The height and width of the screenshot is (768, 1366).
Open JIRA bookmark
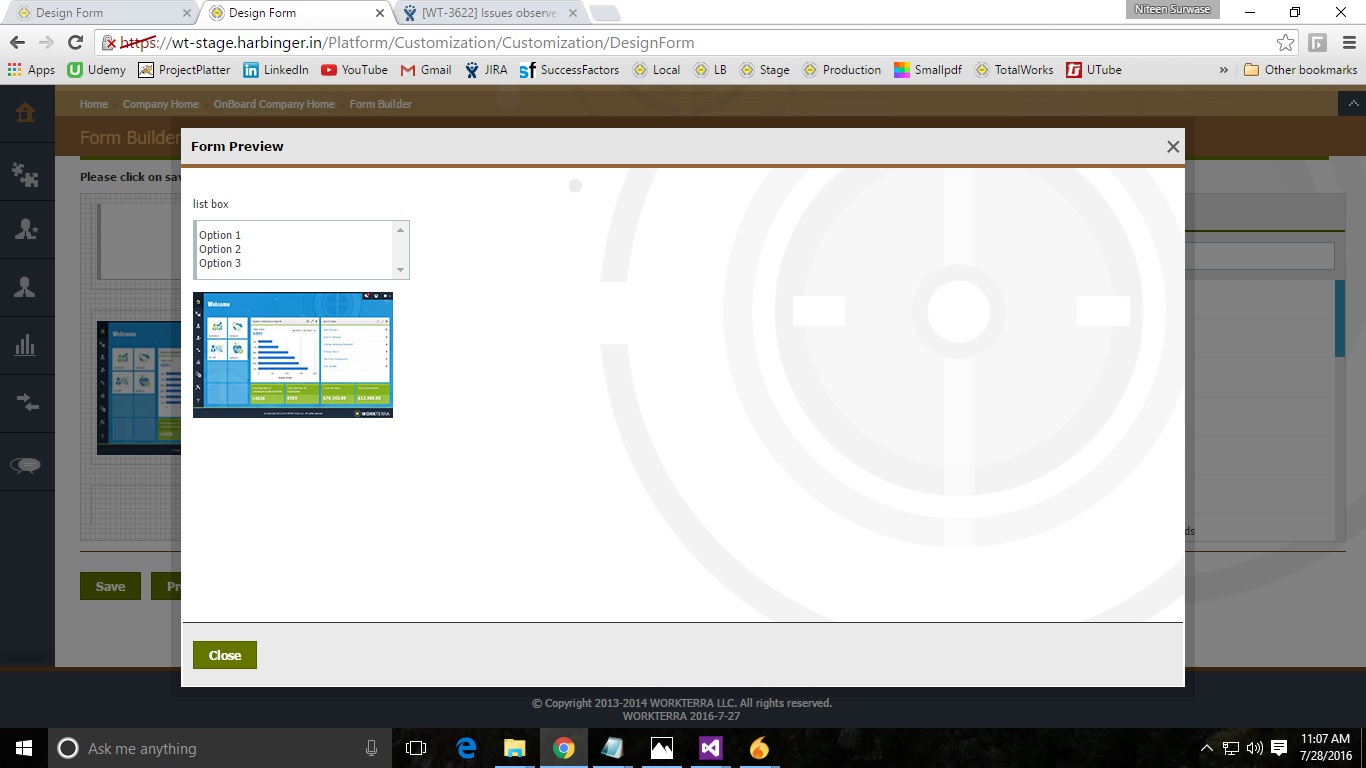[486, 70]
